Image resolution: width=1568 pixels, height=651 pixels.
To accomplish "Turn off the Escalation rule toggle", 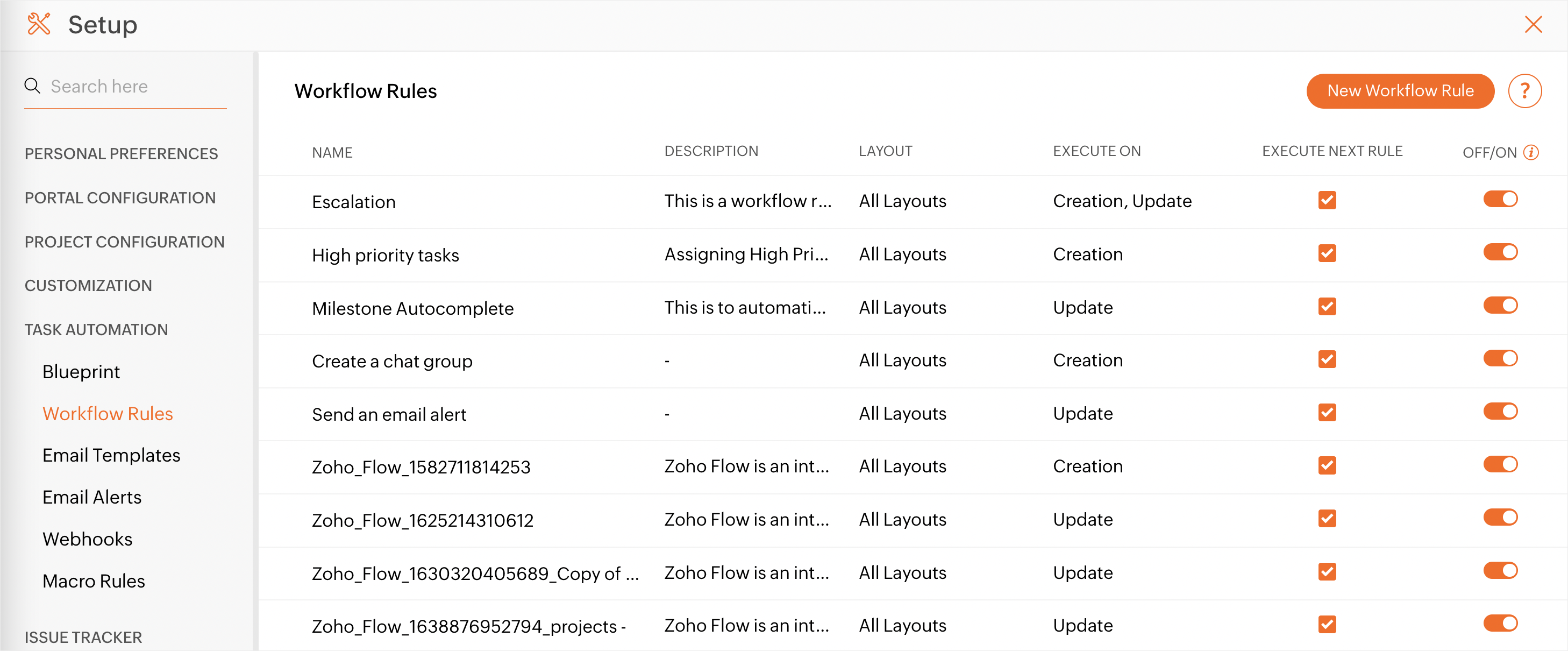I will tap(1500, 199).
